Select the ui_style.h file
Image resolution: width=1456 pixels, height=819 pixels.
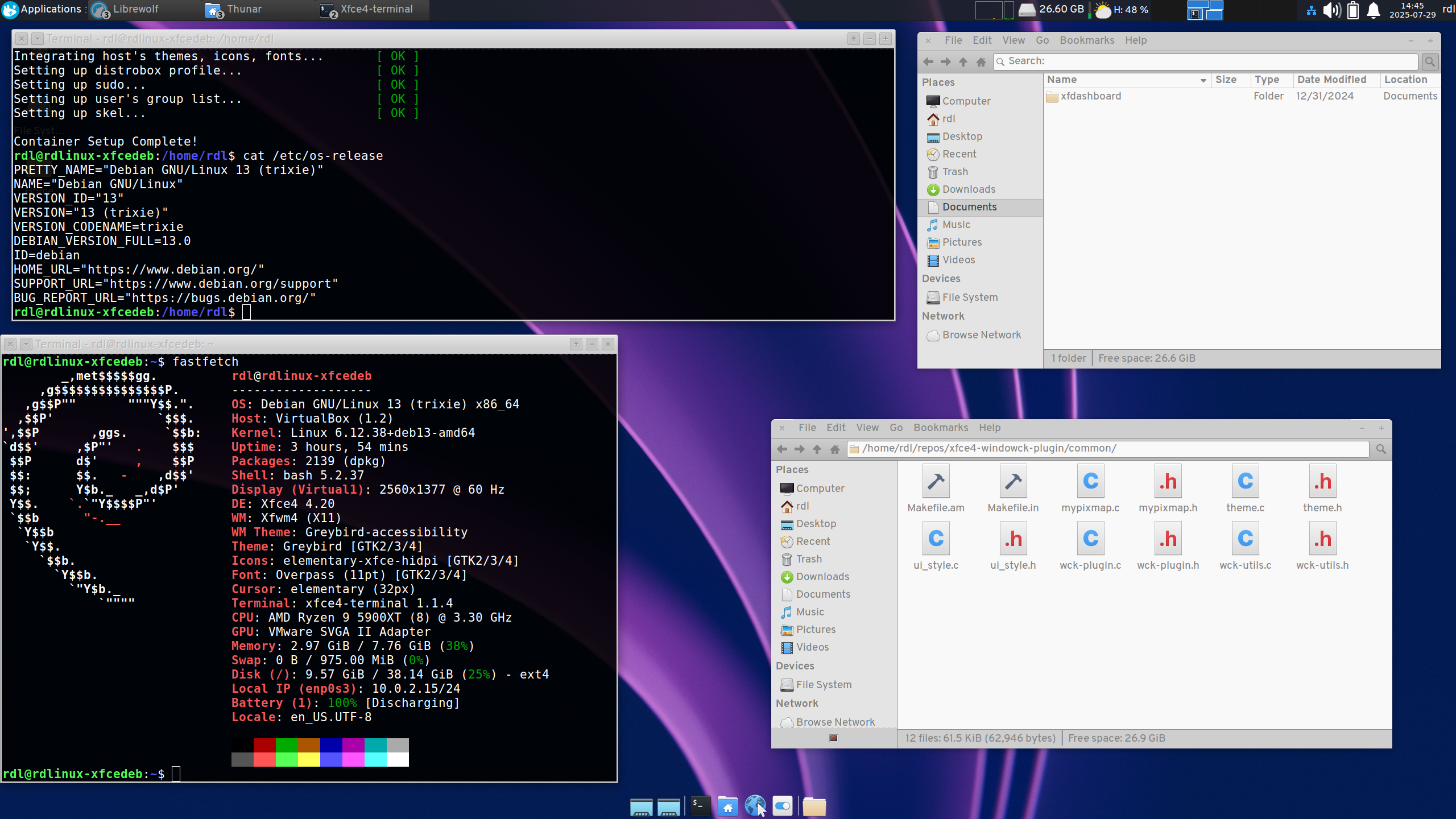(x=1013, y=547)
